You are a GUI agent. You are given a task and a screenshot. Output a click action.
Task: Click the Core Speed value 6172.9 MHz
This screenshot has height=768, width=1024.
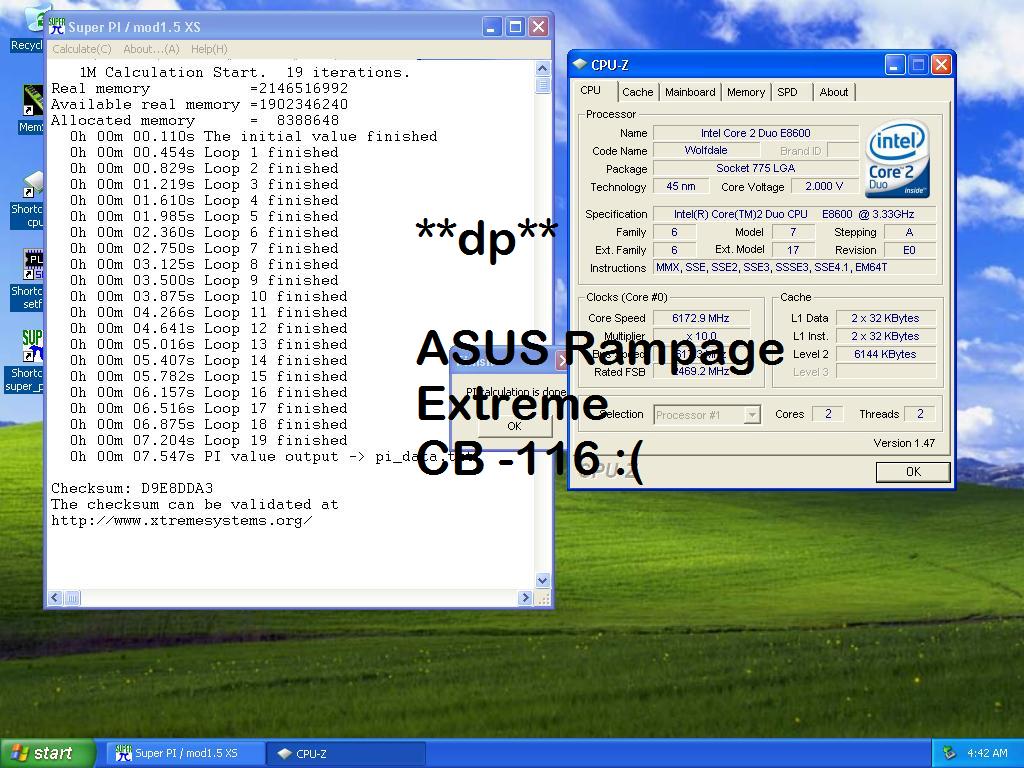coord(701,318)
